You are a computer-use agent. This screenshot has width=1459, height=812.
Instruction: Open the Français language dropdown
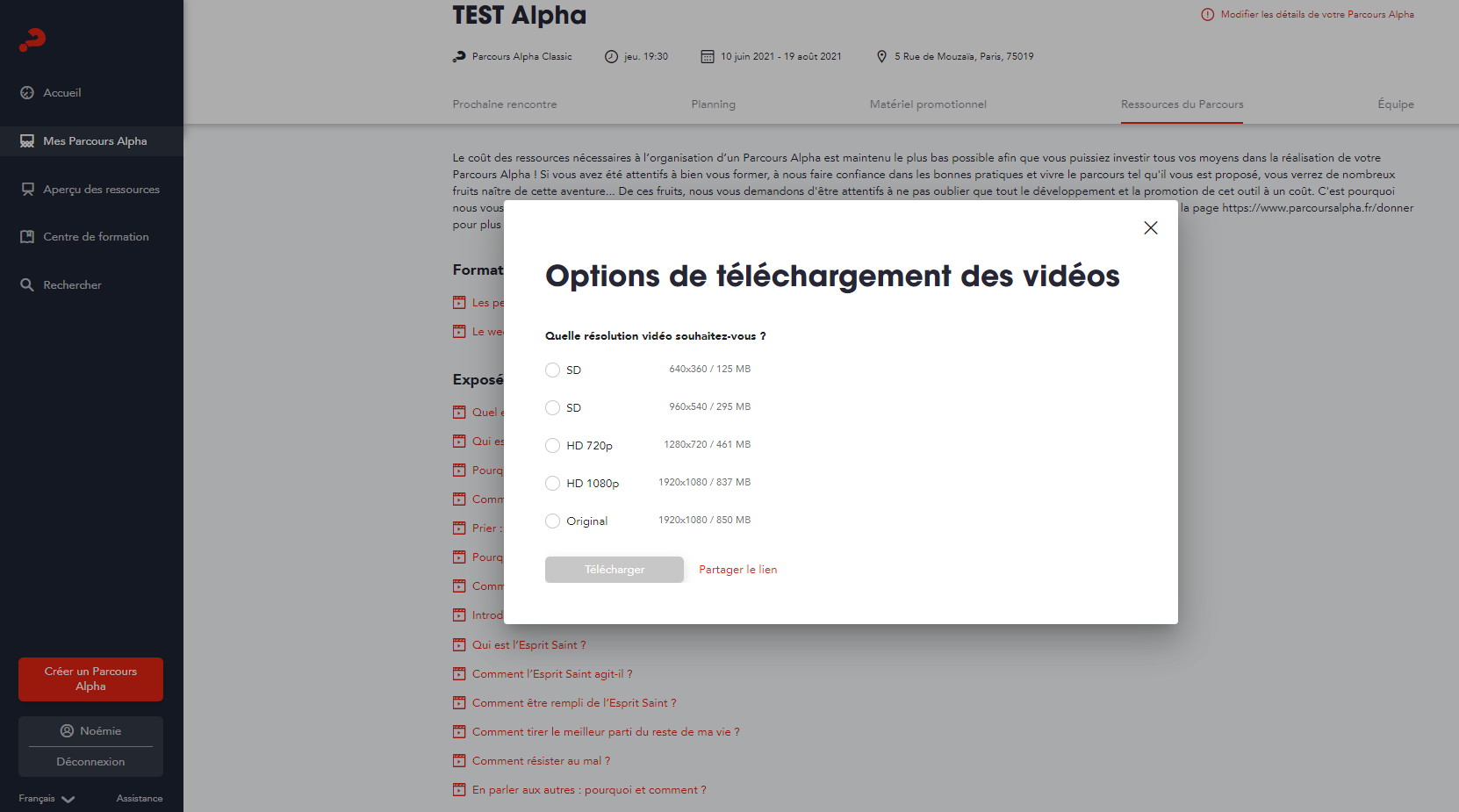[47, 799]
